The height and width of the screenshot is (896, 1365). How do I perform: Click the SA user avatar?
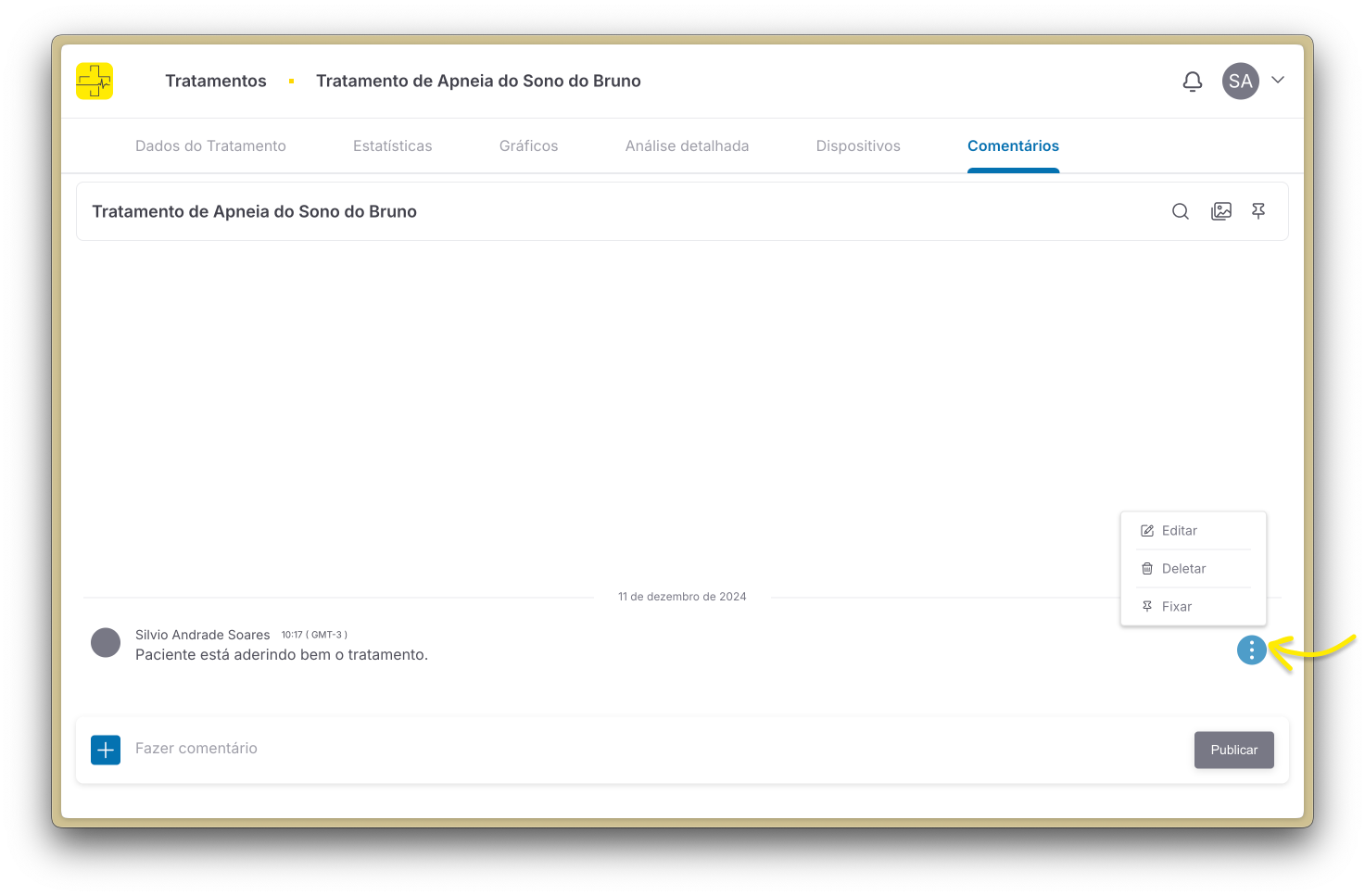click(1240, 82)
